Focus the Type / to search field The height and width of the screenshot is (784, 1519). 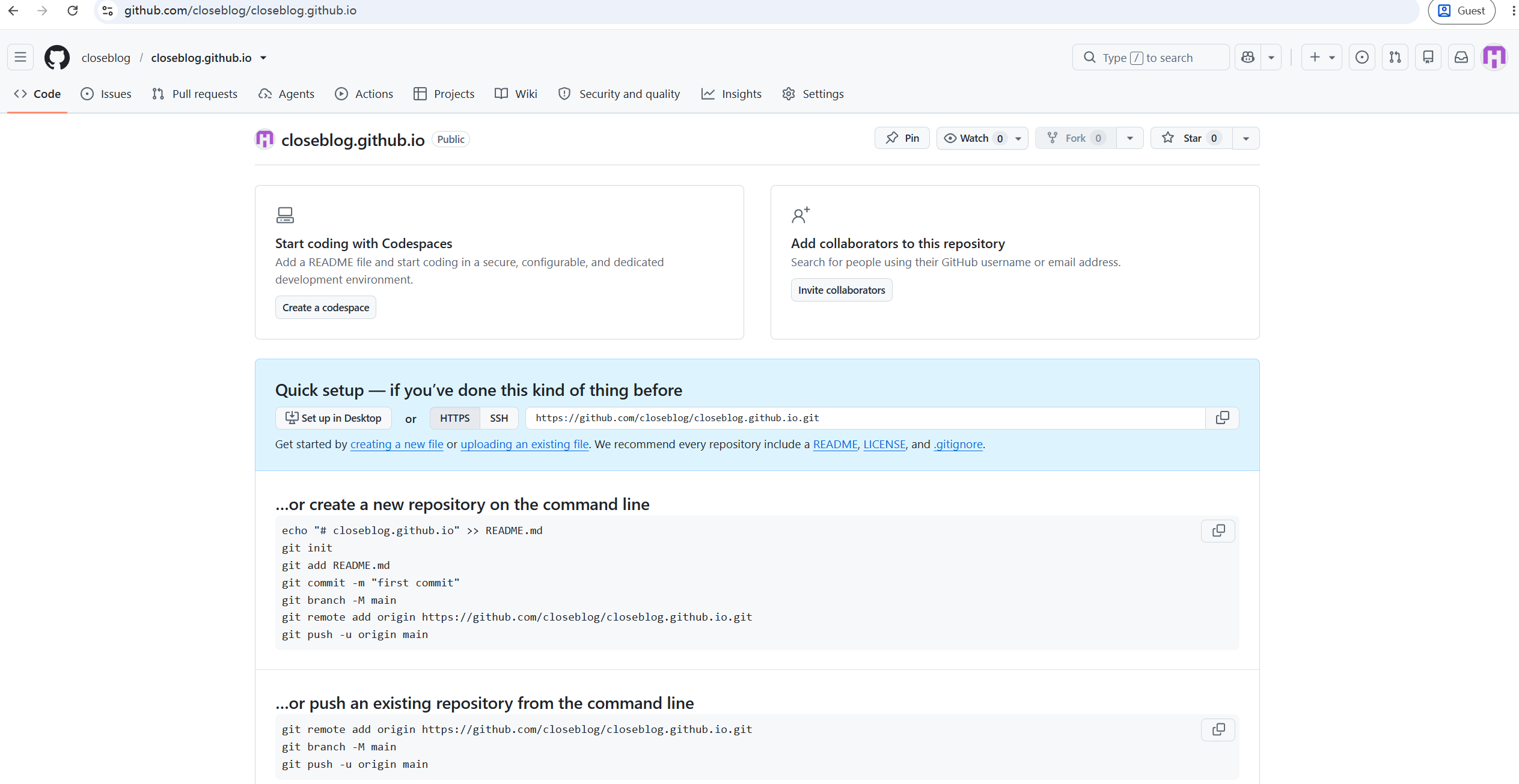tap(1151, 58)
